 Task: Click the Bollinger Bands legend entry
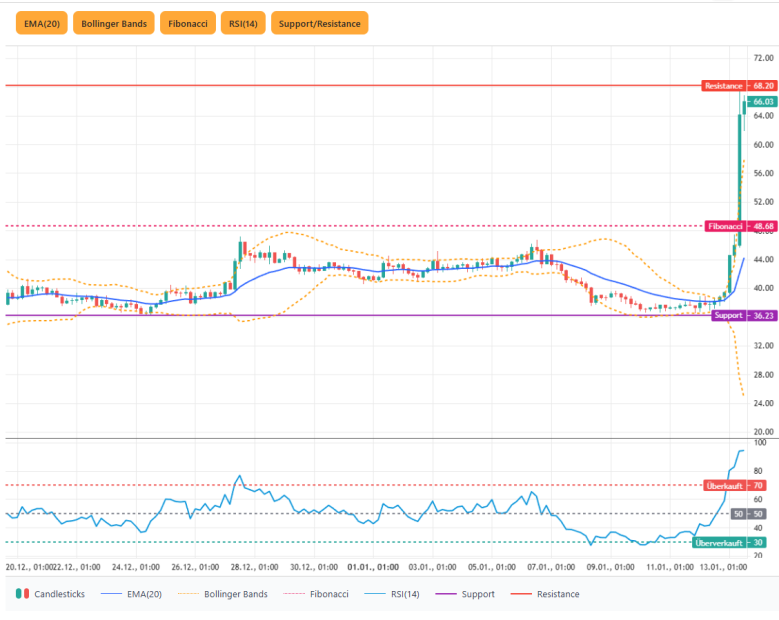(x=224, y=594)
